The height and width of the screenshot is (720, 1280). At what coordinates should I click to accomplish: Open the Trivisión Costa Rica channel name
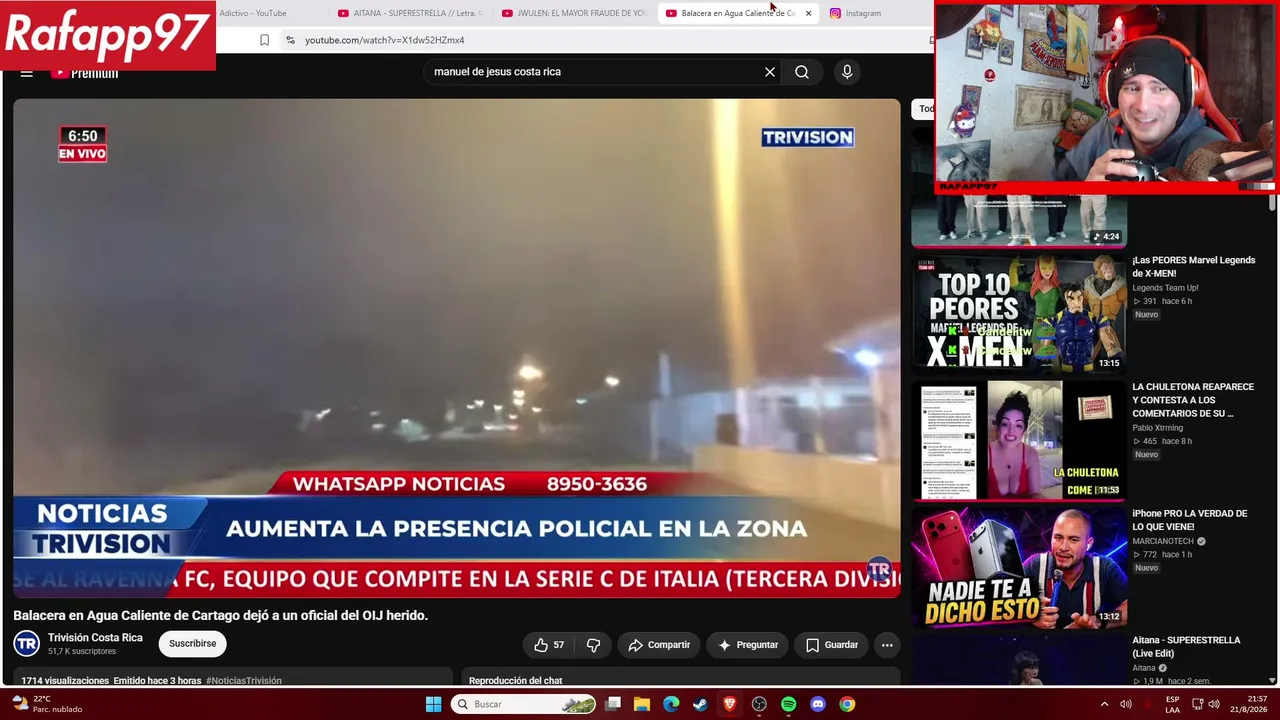point(95,638)
